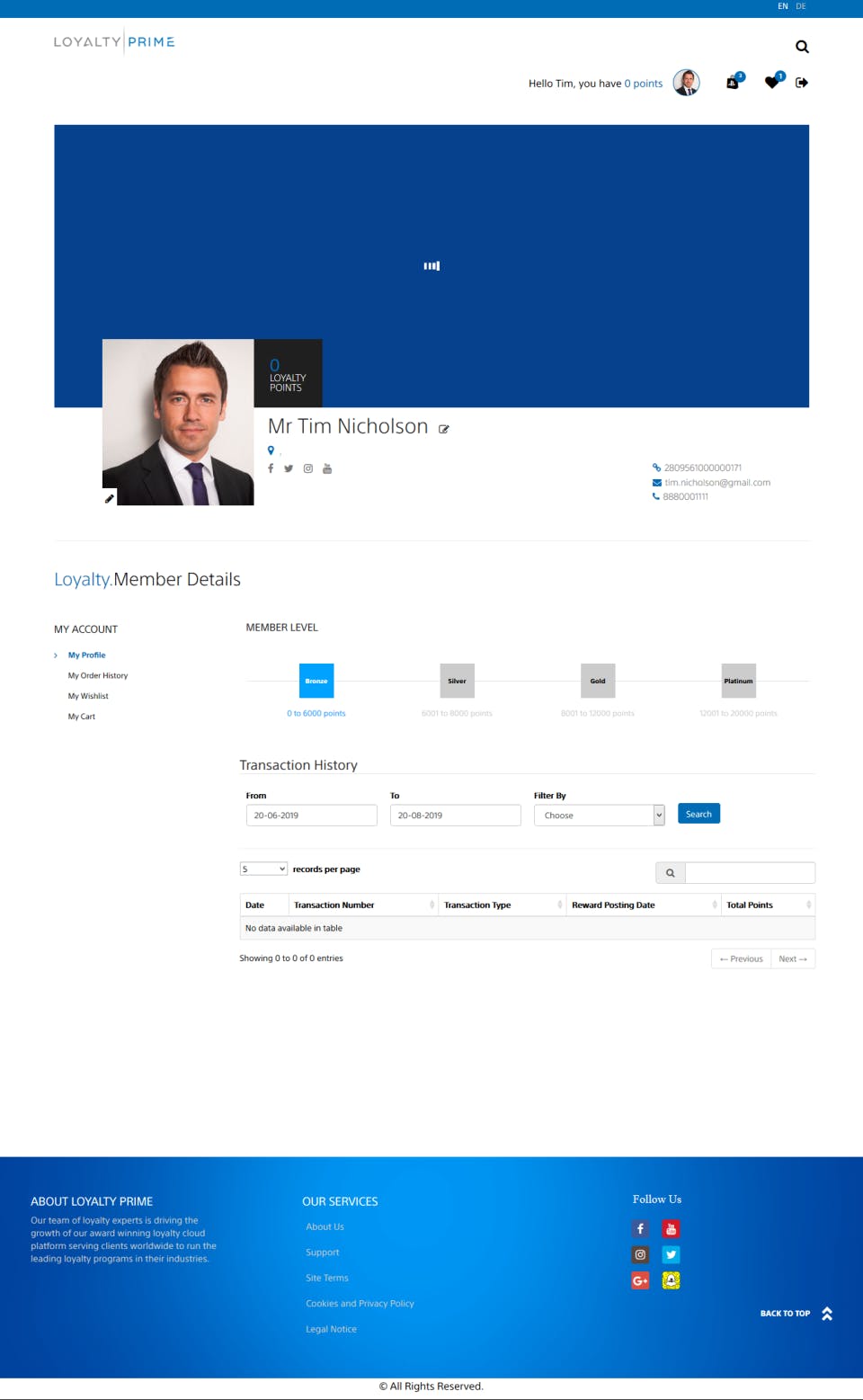Open My Order History in account menu
The image size is (863, 1400).
(x=98, y=675)
